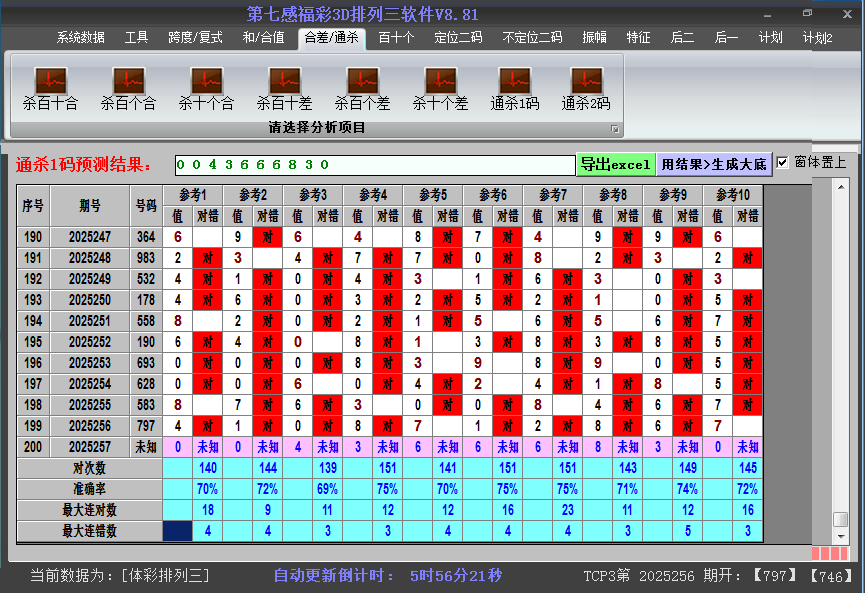
Task: Switch to the 振幅 tab
Action: pos(594,38)
